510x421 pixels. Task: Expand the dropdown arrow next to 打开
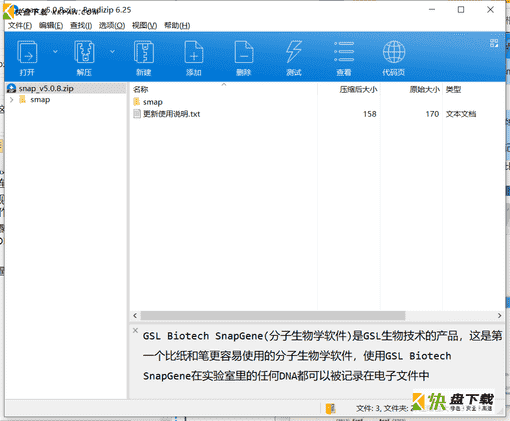[55, 52]
